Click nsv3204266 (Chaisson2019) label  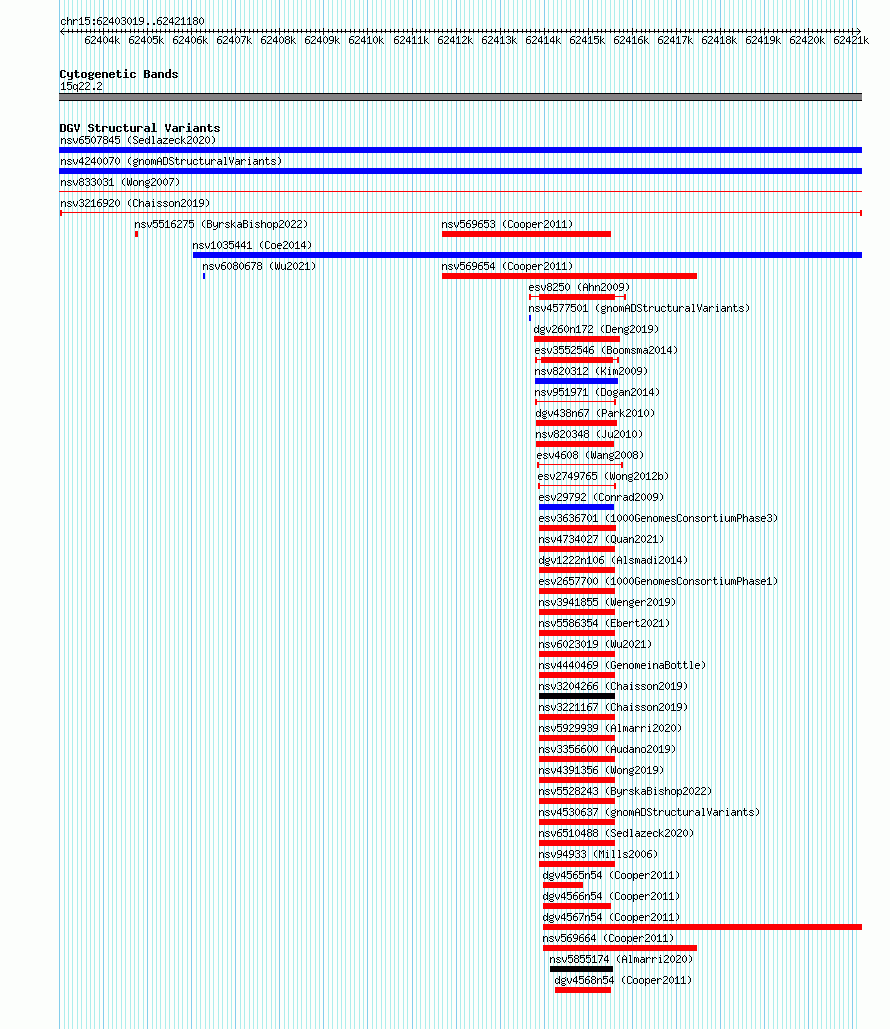point(613,686)
